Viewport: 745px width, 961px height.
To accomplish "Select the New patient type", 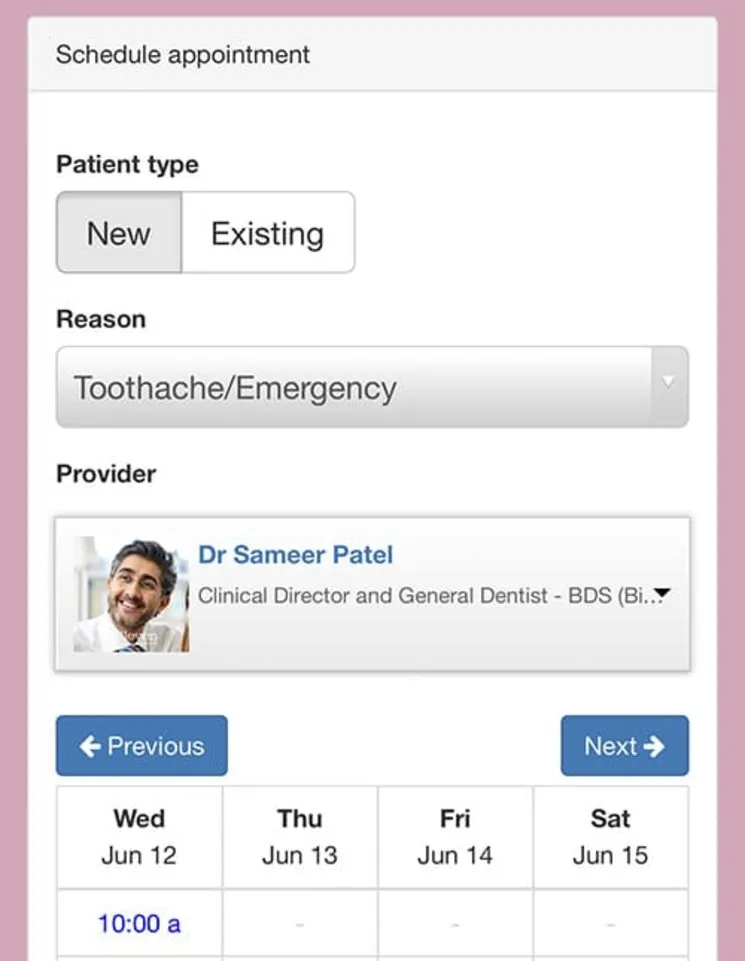I will point(119,233).
